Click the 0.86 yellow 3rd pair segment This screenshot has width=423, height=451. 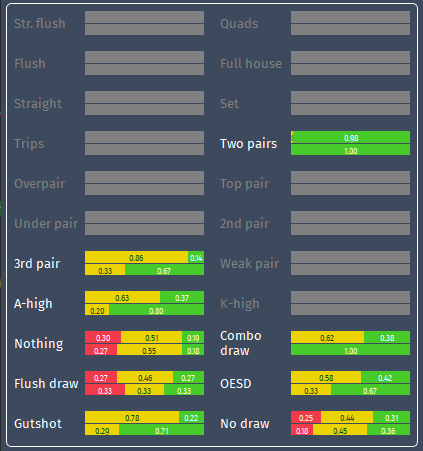136,257
